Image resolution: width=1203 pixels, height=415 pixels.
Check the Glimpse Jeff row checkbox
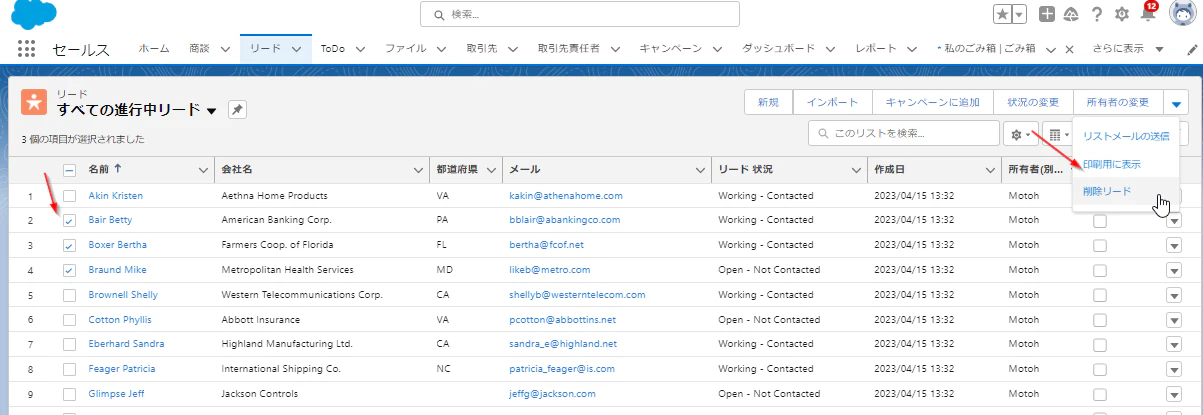coord(69,394)
